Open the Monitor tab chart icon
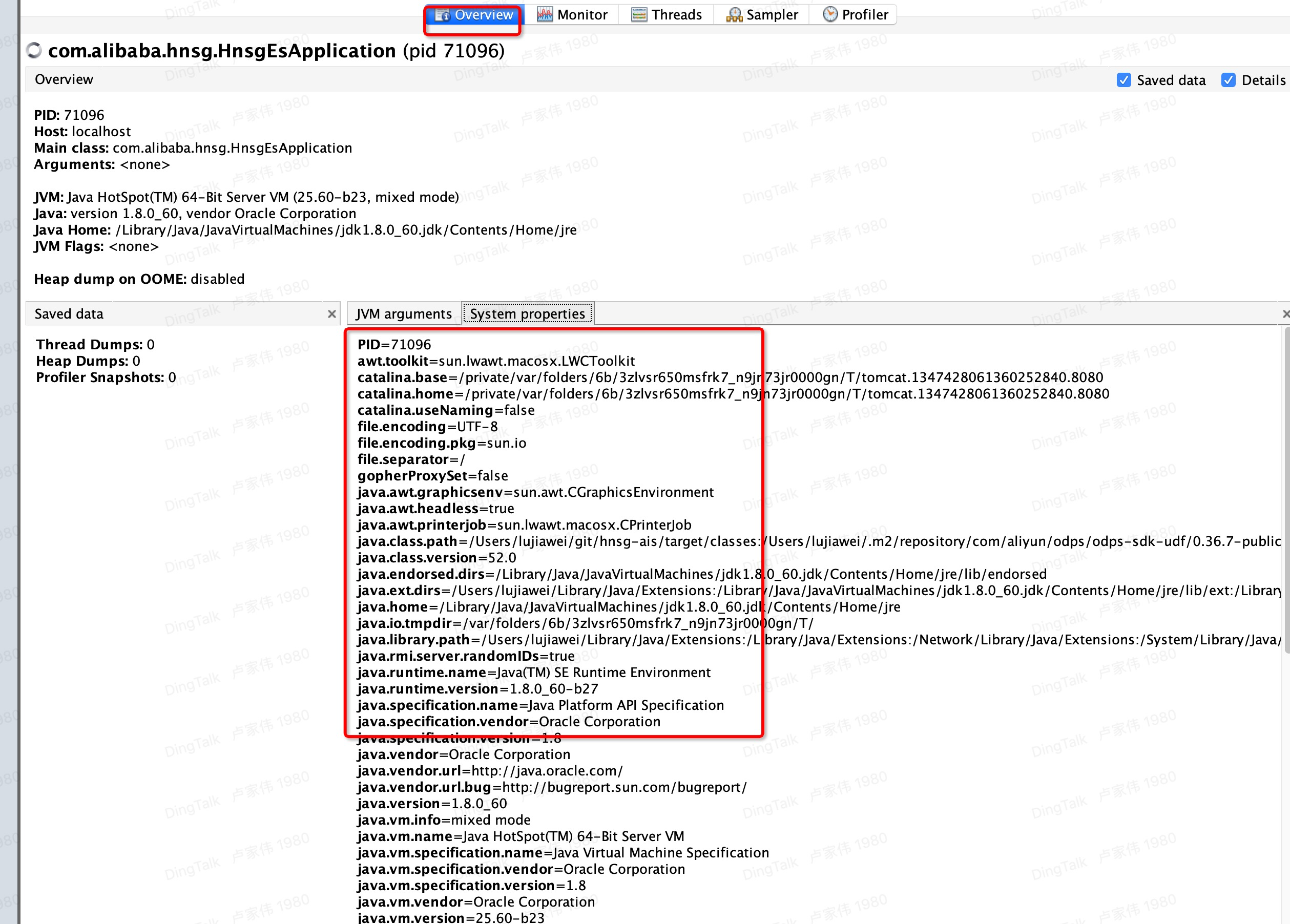 (x=544, y=15)
